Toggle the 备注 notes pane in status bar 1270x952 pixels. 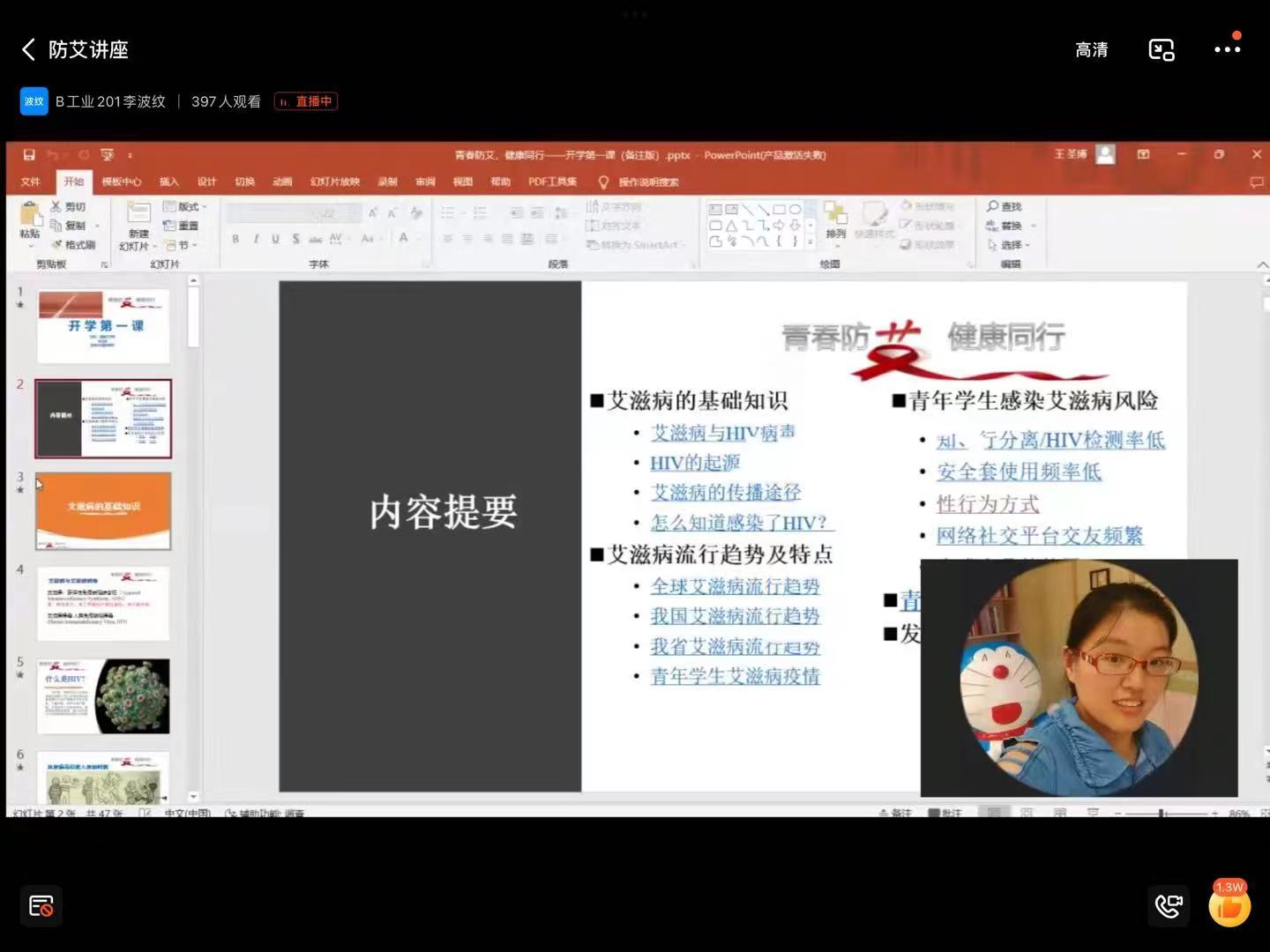(895, 813)
